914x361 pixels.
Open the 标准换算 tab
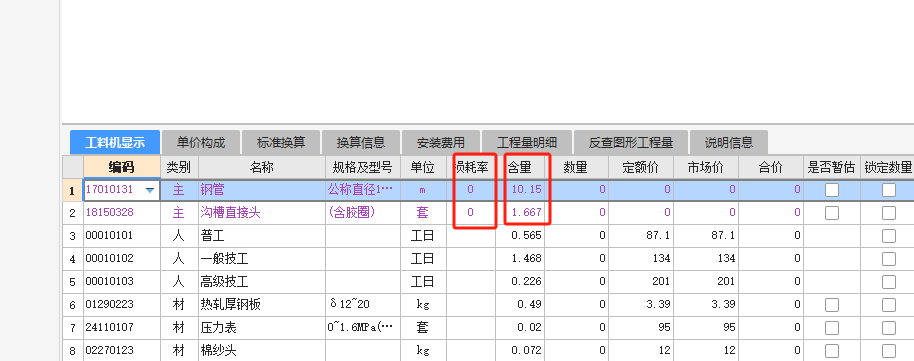[x=281, y=142]
